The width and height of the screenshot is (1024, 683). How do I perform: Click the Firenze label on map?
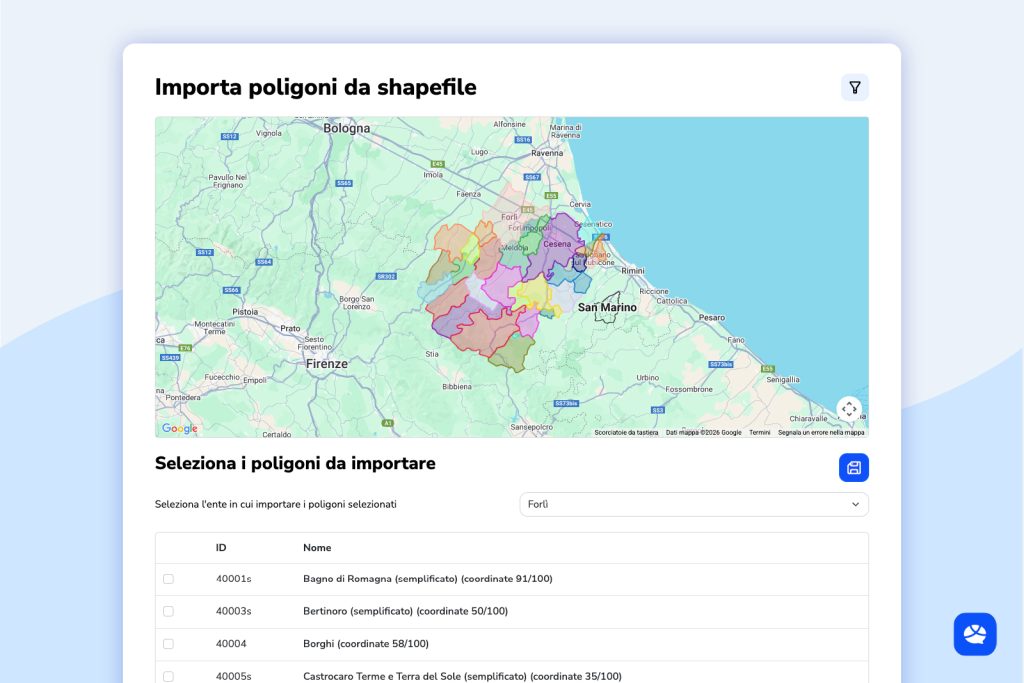click(327, 364)
